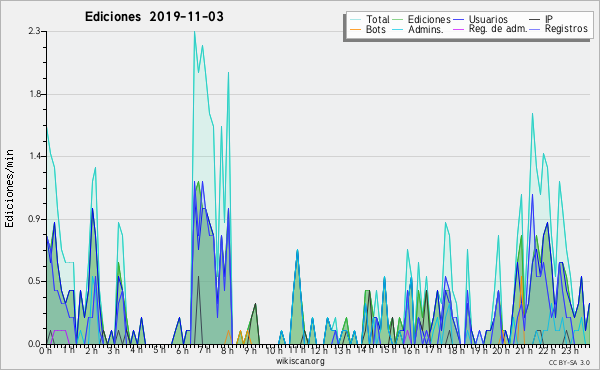
Task: Click the '2 h' x-axis label
Action: tap(91, 351)
